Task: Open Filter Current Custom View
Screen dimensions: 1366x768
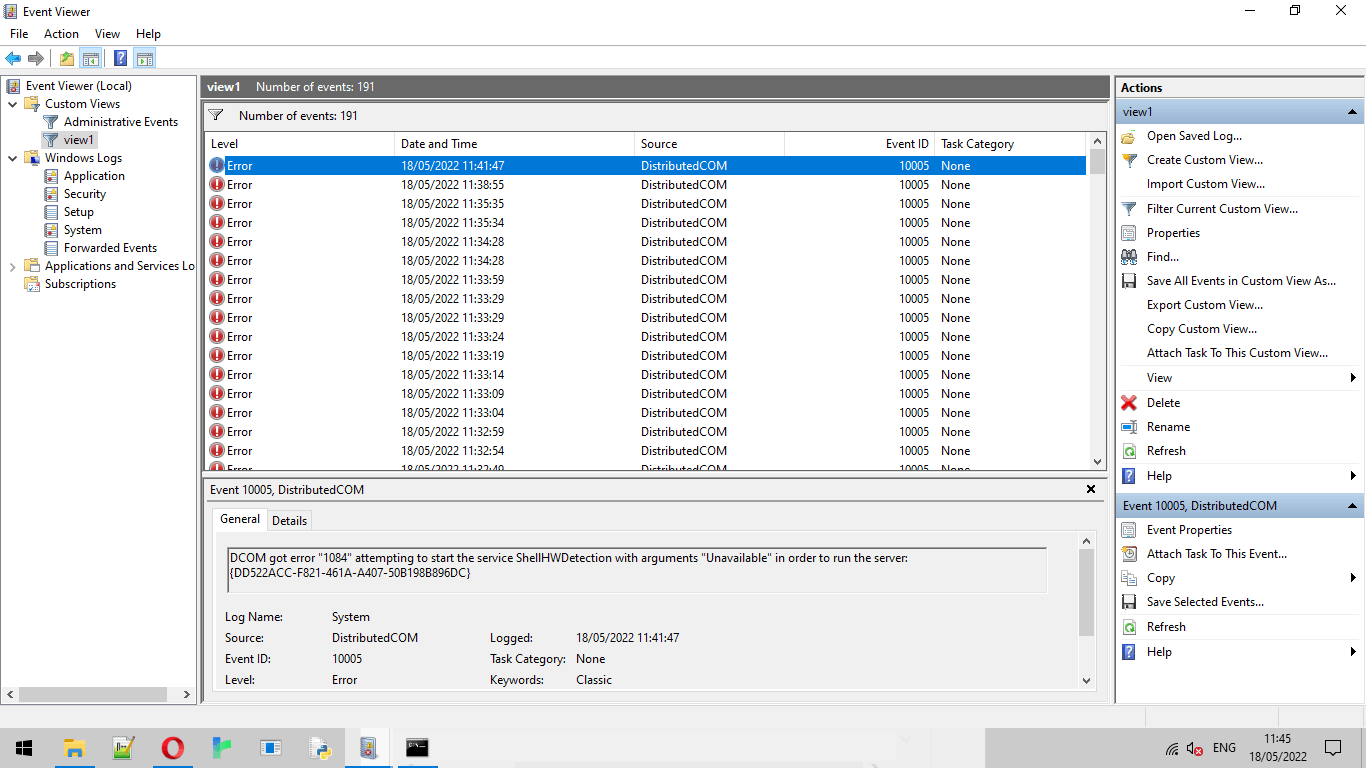Action: 1222,209
